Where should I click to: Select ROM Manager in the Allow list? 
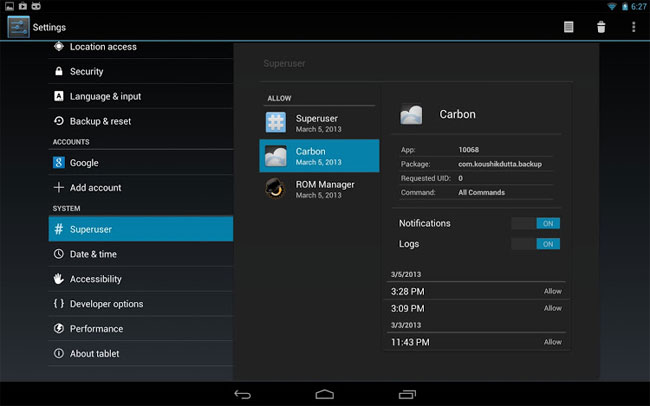tap(319, 189)
